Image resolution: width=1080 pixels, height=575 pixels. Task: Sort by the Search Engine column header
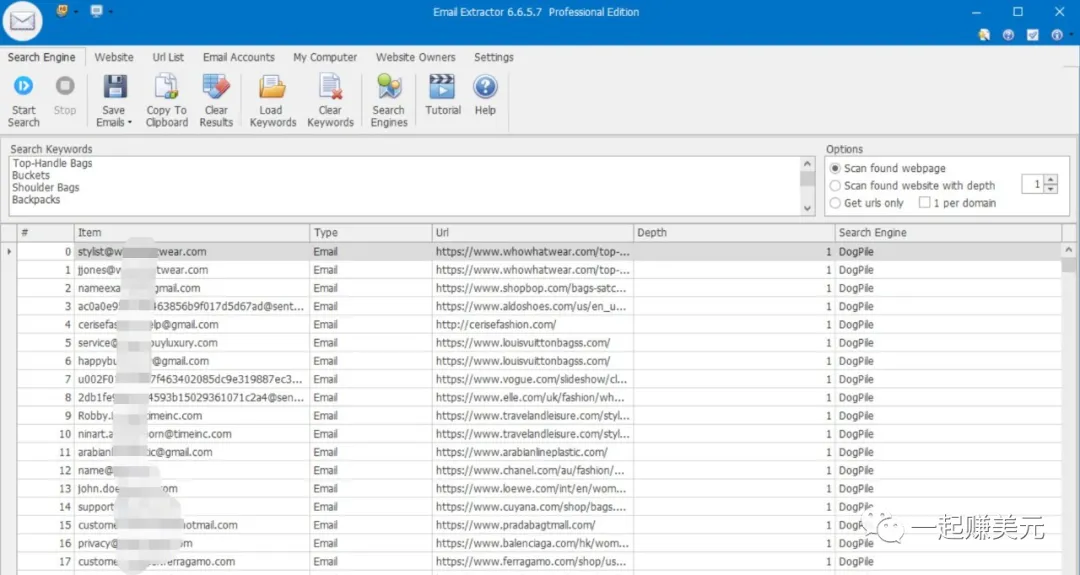(946, 233)
